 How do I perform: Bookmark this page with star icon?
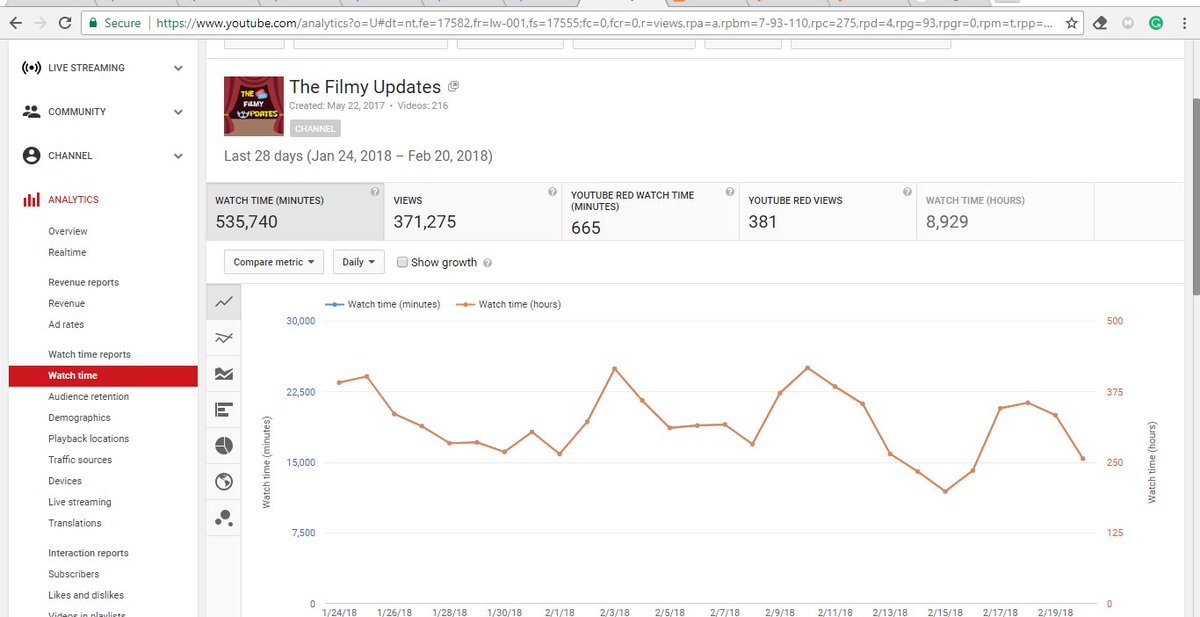[1072, 22]
